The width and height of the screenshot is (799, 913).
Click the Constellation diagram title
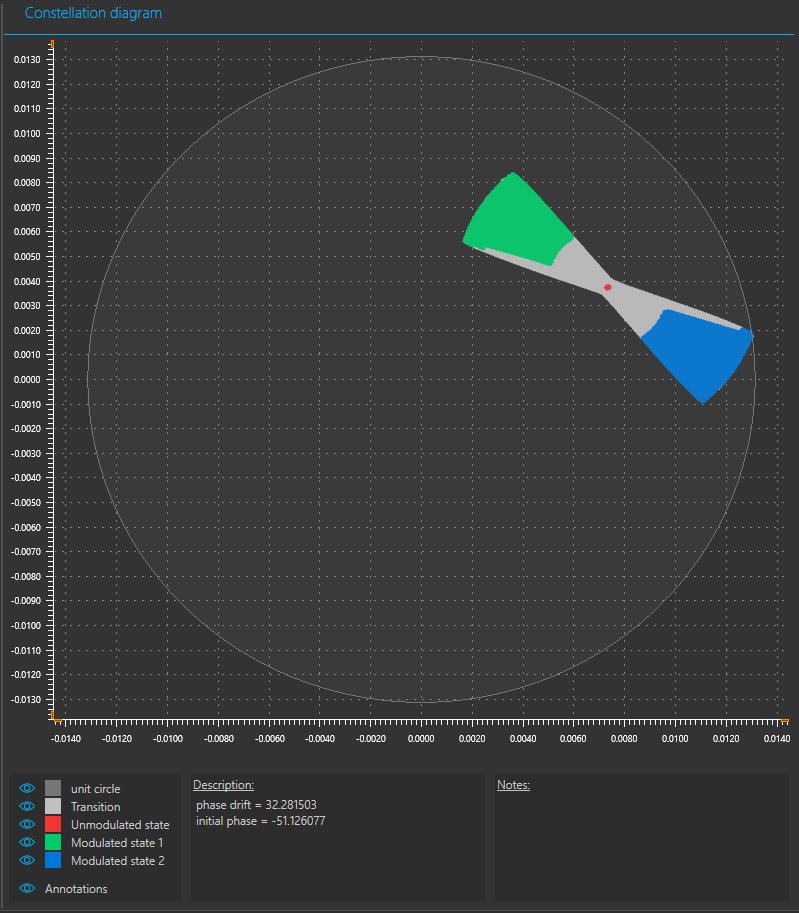click(93, 13)
